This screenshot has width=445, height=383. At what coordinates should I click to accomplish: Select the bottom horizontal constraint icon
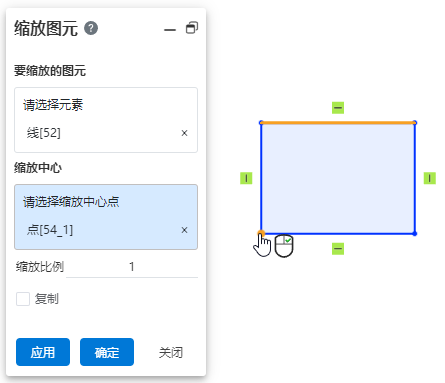point(338,249)
